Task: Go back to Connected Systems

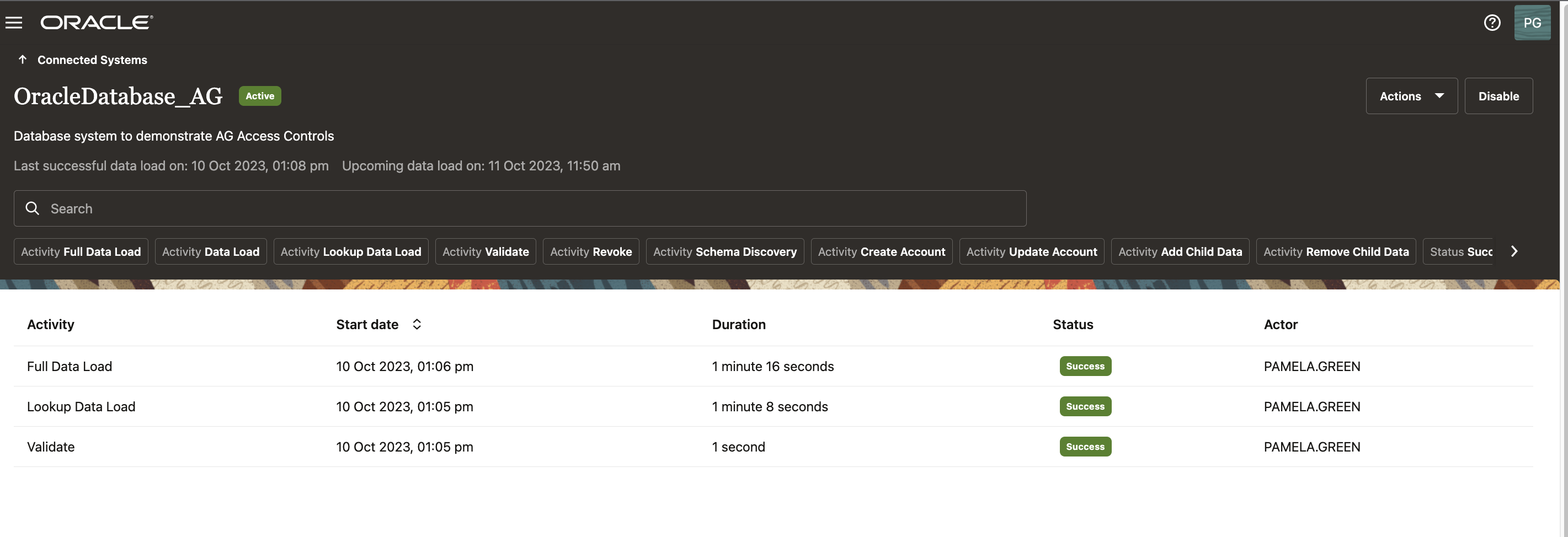Action: coord(93,60)
